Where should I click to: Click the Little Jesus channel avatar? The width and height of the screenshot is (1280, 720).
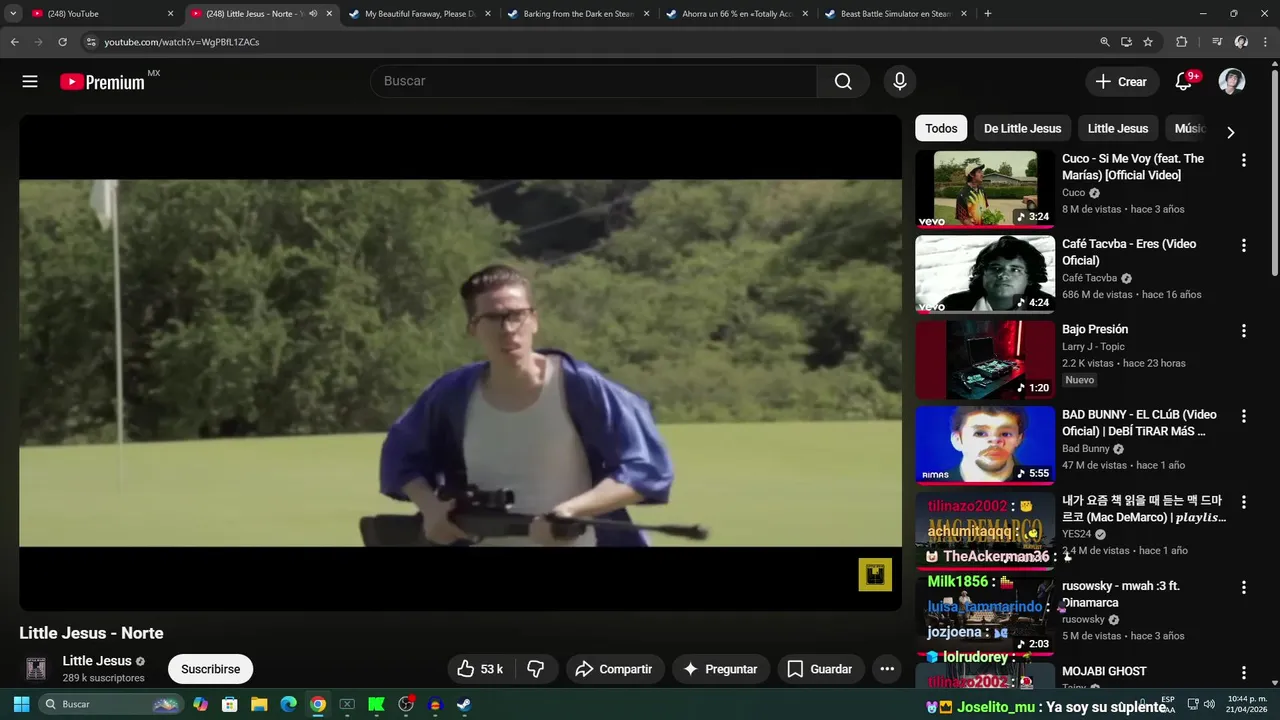36,669
